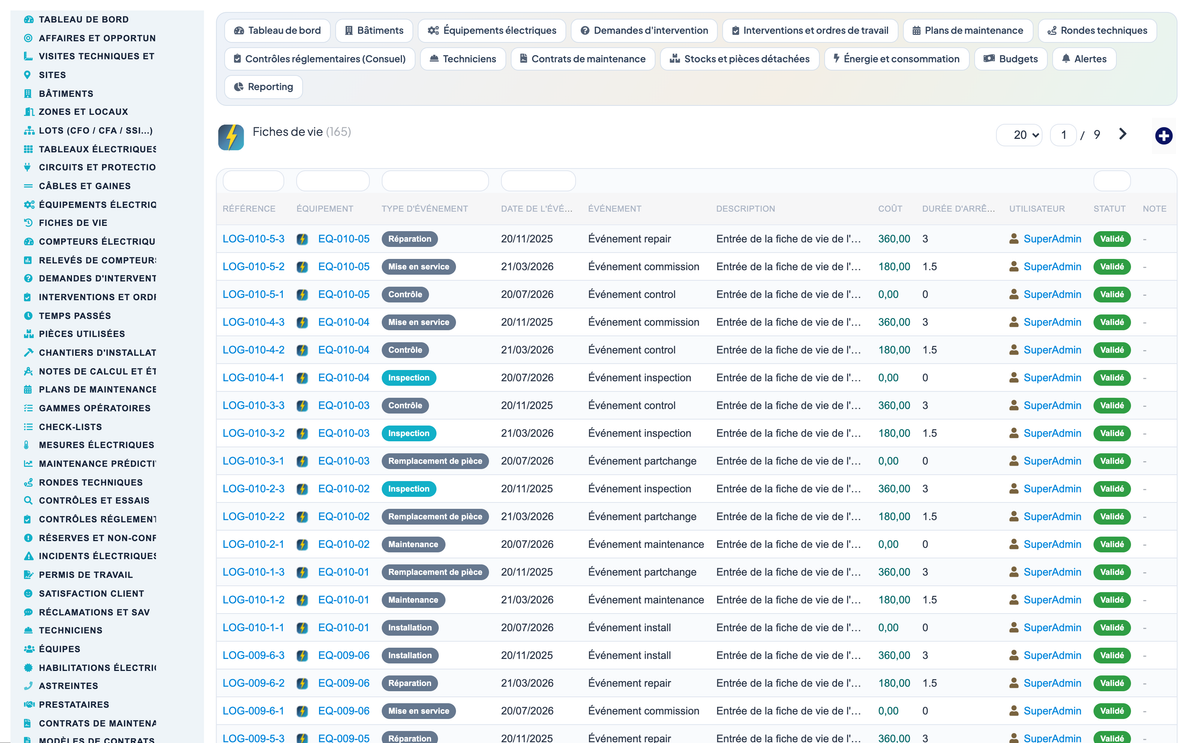Click the Prestataires sidebar icon

[28, 704]
